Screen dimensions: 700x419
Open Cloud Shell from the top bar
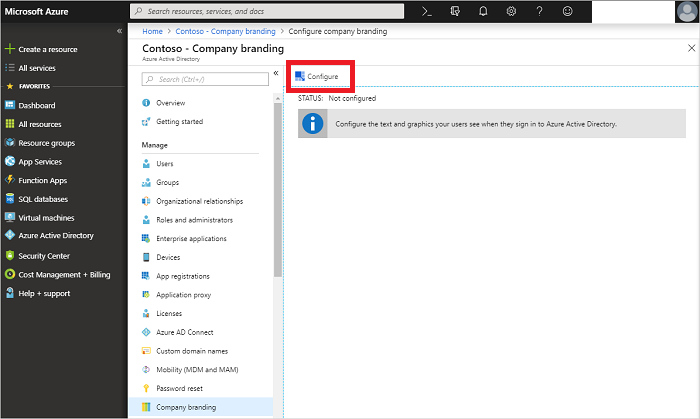427,12
